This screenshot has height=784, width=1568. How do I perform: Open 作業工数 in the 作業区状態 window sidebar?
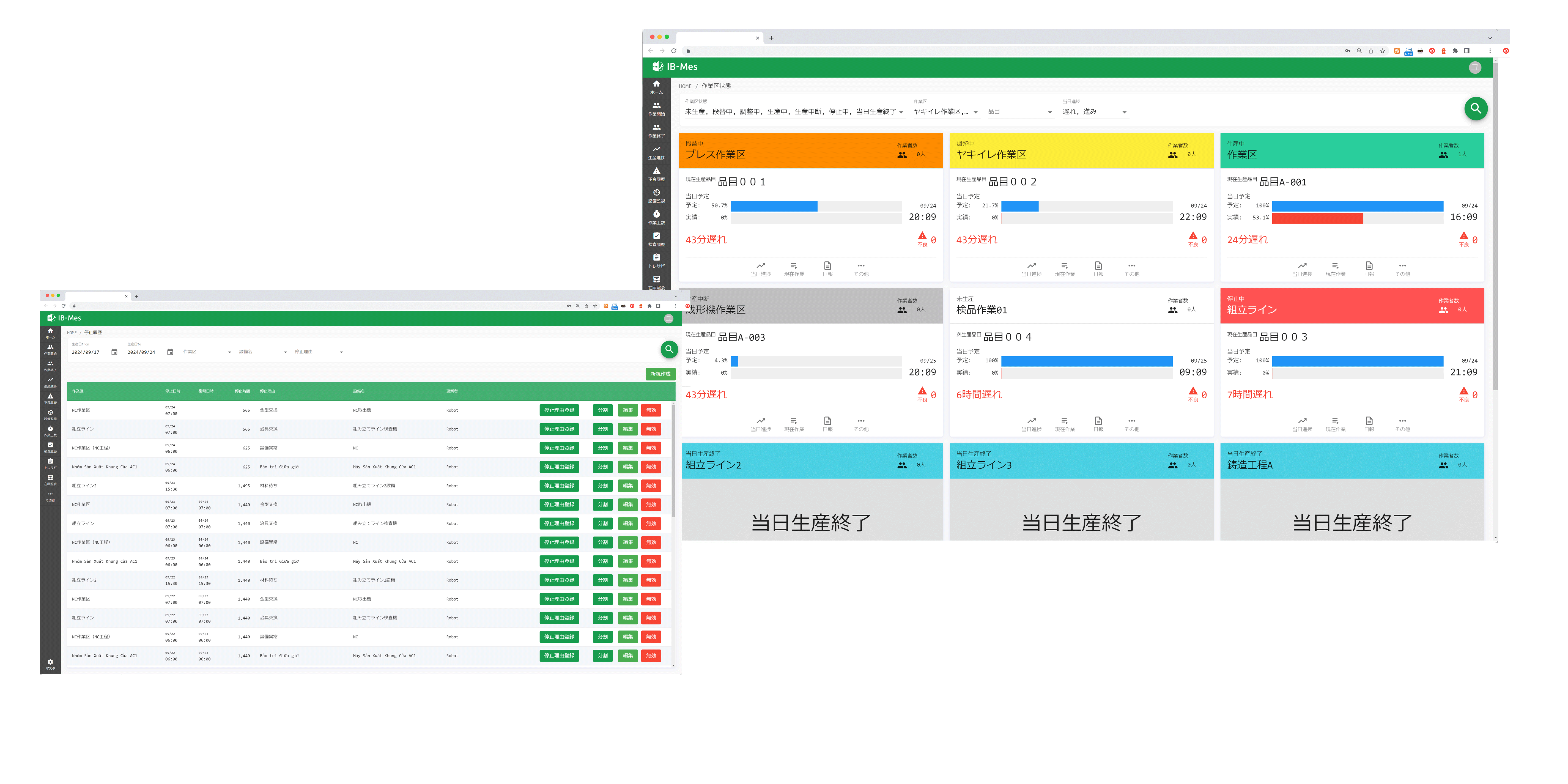pyautogui.click(x=656, y=217)
